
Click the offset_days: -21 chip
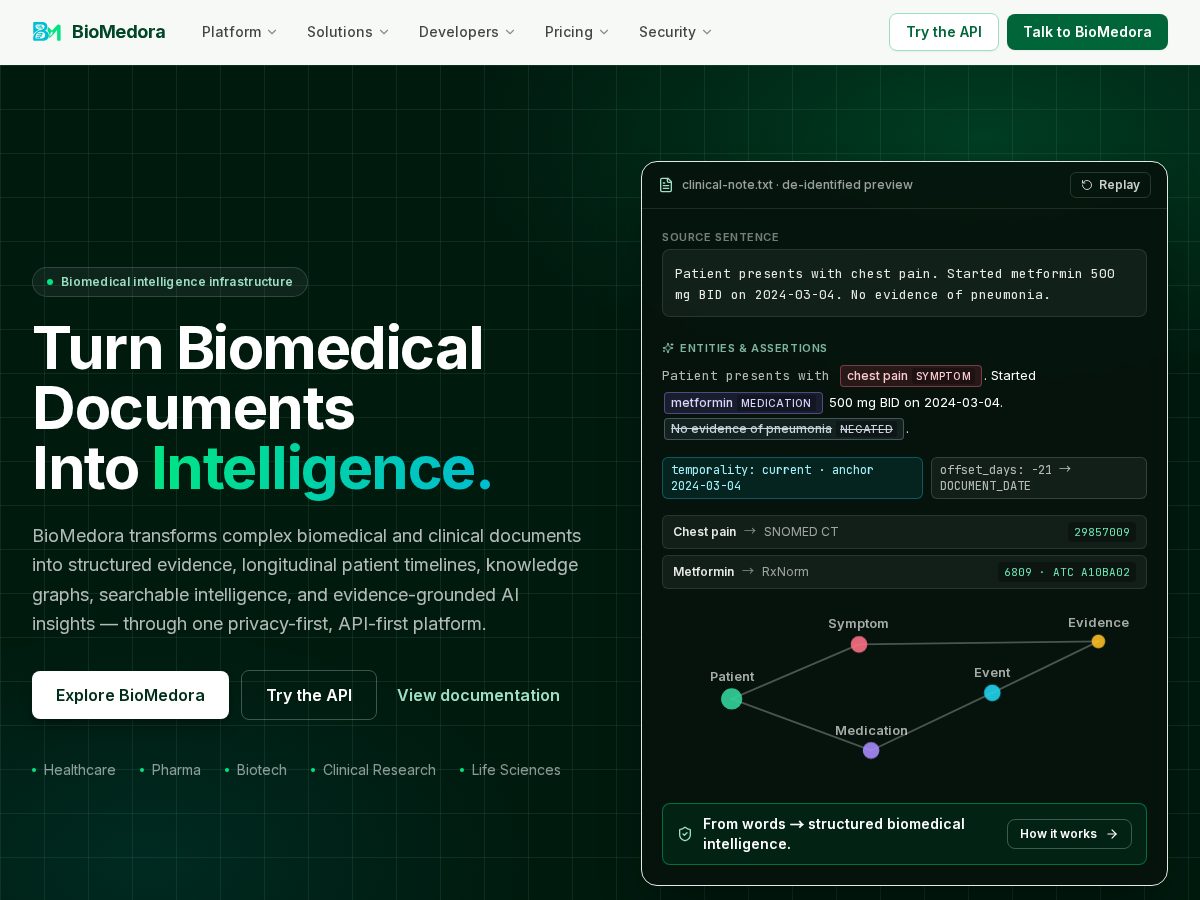pyautogui.click(x=1039, y=478)
